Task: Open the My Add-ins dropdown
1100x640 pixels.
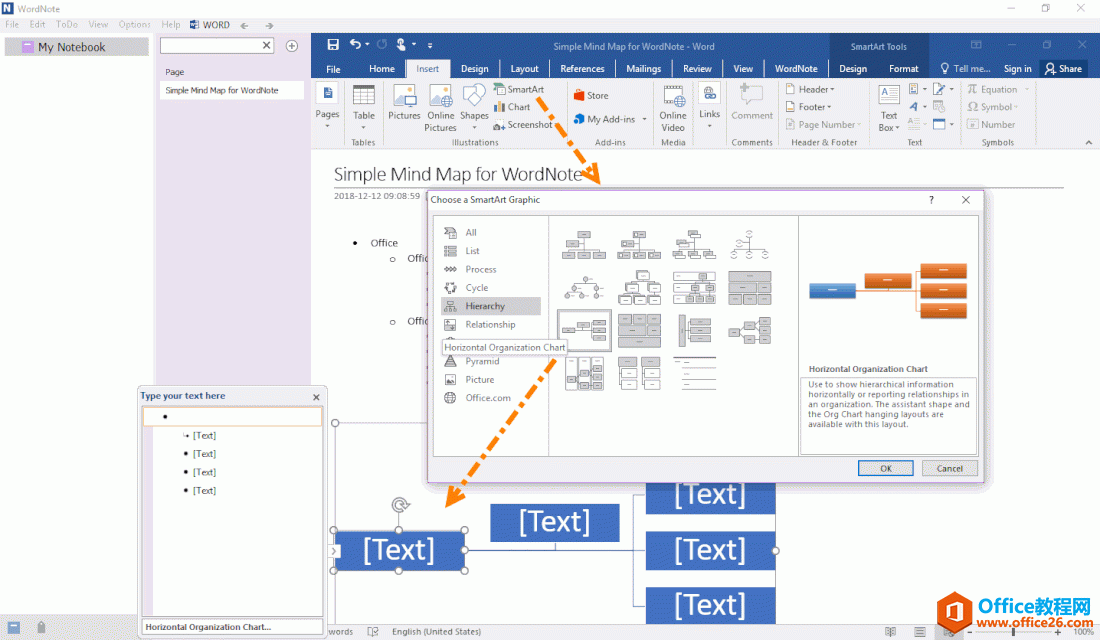Action: point(610,119)
